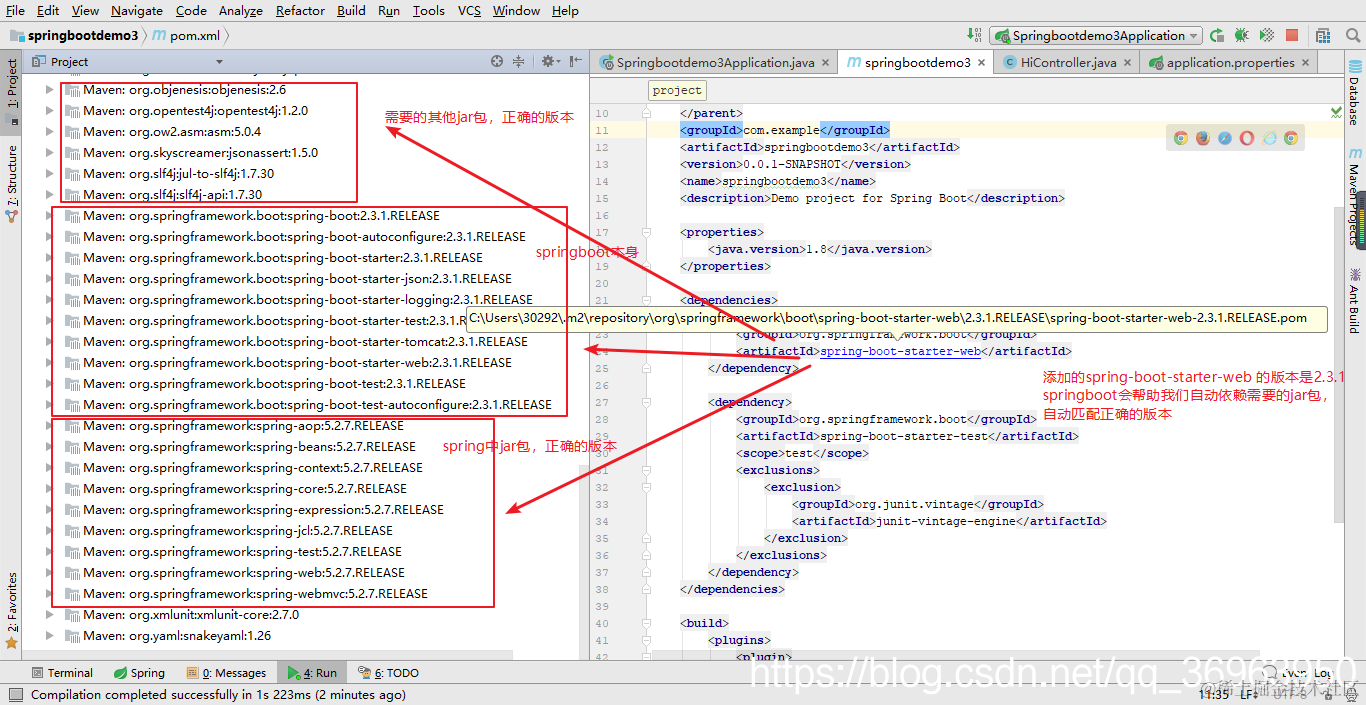Open the Refactor menu
1366x705 pixels.
click(x=300, y=10)
